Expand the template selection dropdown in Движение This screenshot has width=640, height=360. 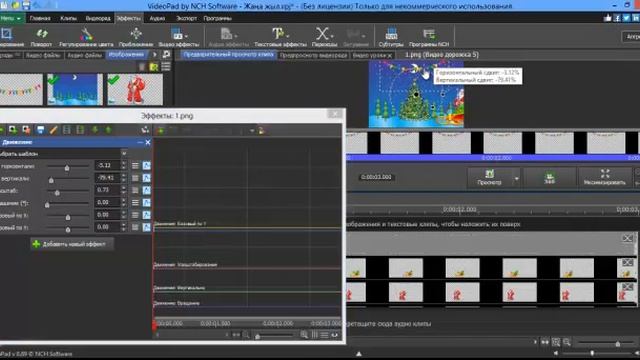124,153
